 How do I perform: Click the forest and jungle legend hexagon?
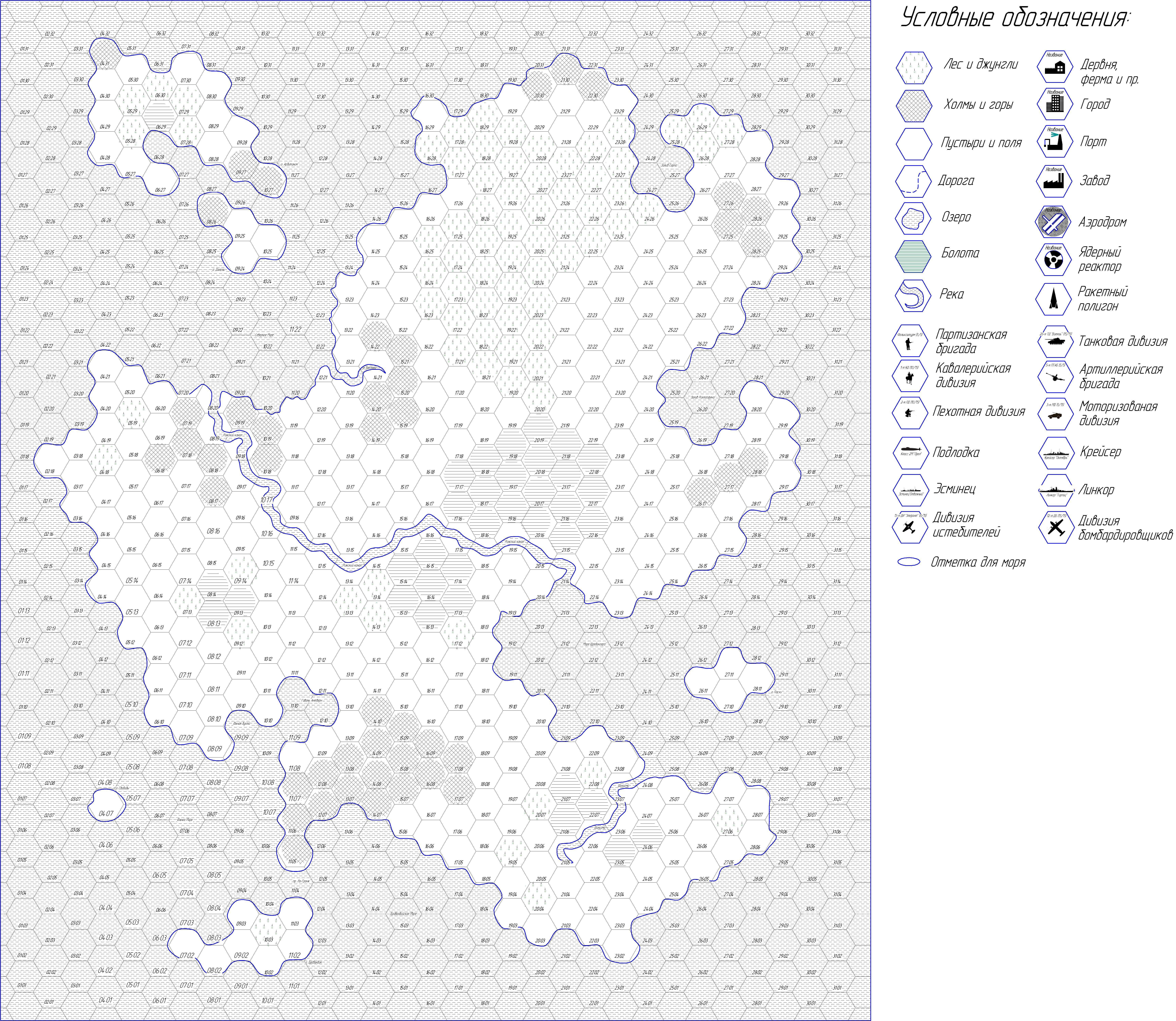(914, 68)
